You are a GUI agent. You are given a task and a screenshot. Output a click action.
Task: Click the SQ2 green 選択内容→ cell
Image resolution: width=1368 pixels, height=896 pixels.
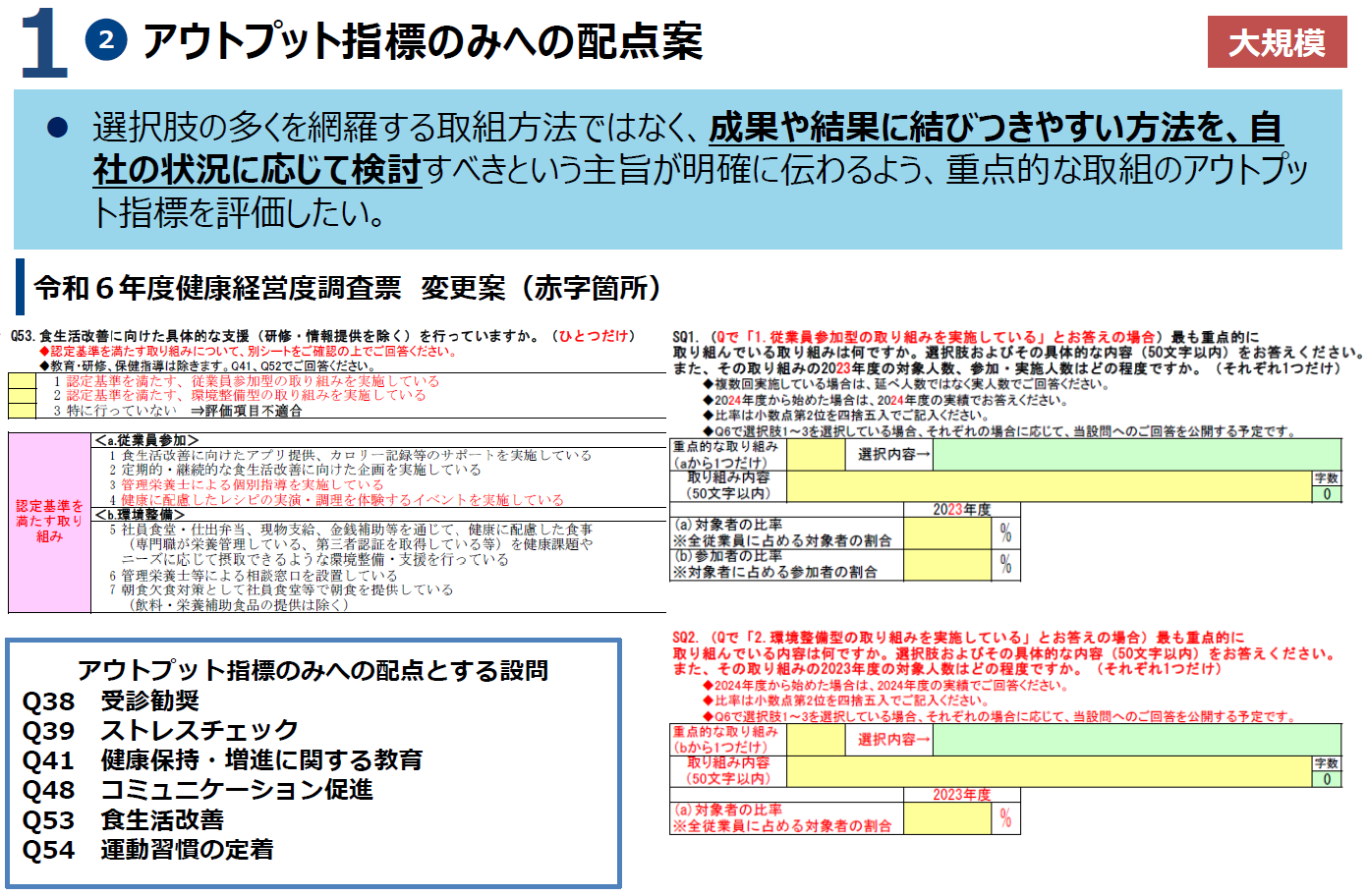click(x=1137, y=740)
